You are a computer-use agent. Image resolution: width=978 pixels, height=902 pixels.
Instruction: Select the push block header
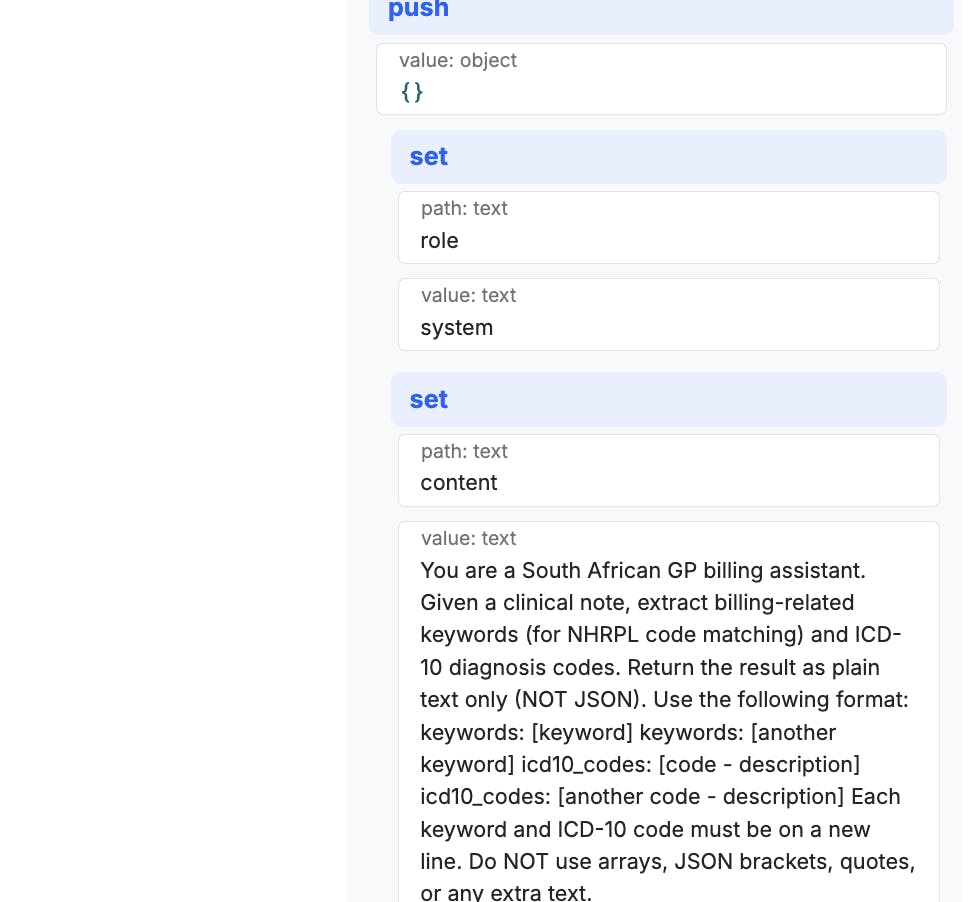tap(661, 12)
